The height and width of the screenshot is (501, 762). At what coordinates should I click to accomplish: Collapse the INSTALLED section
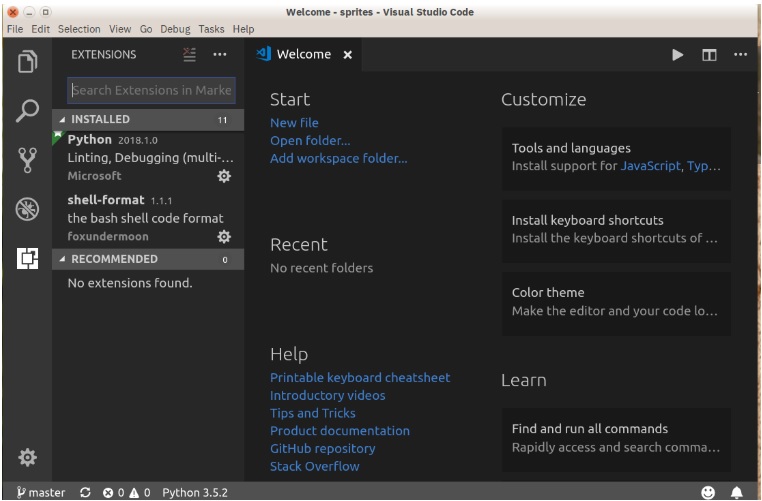148,120
